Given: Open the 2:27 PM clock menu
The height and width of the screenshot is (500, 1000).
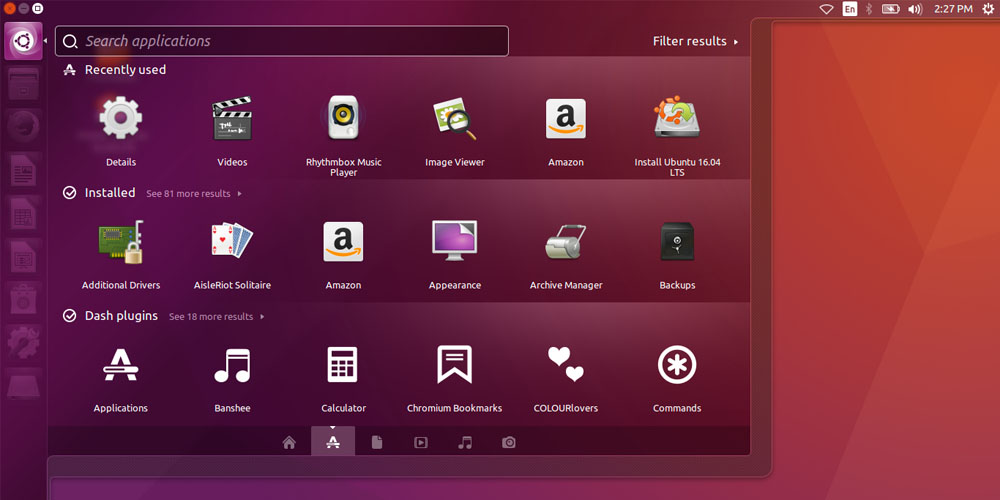Looking at the screenshot, I should click(953, 9).
